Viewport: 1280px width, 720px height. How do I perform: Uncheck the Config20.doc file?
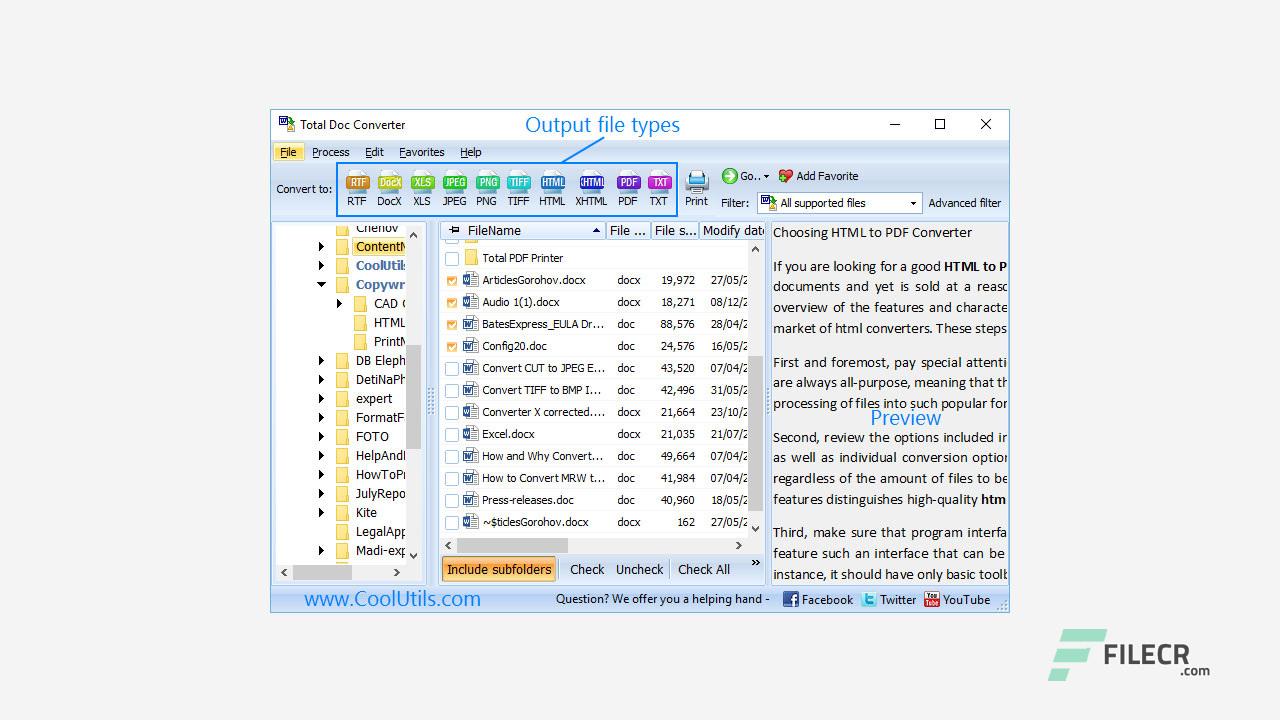point(451,346)
